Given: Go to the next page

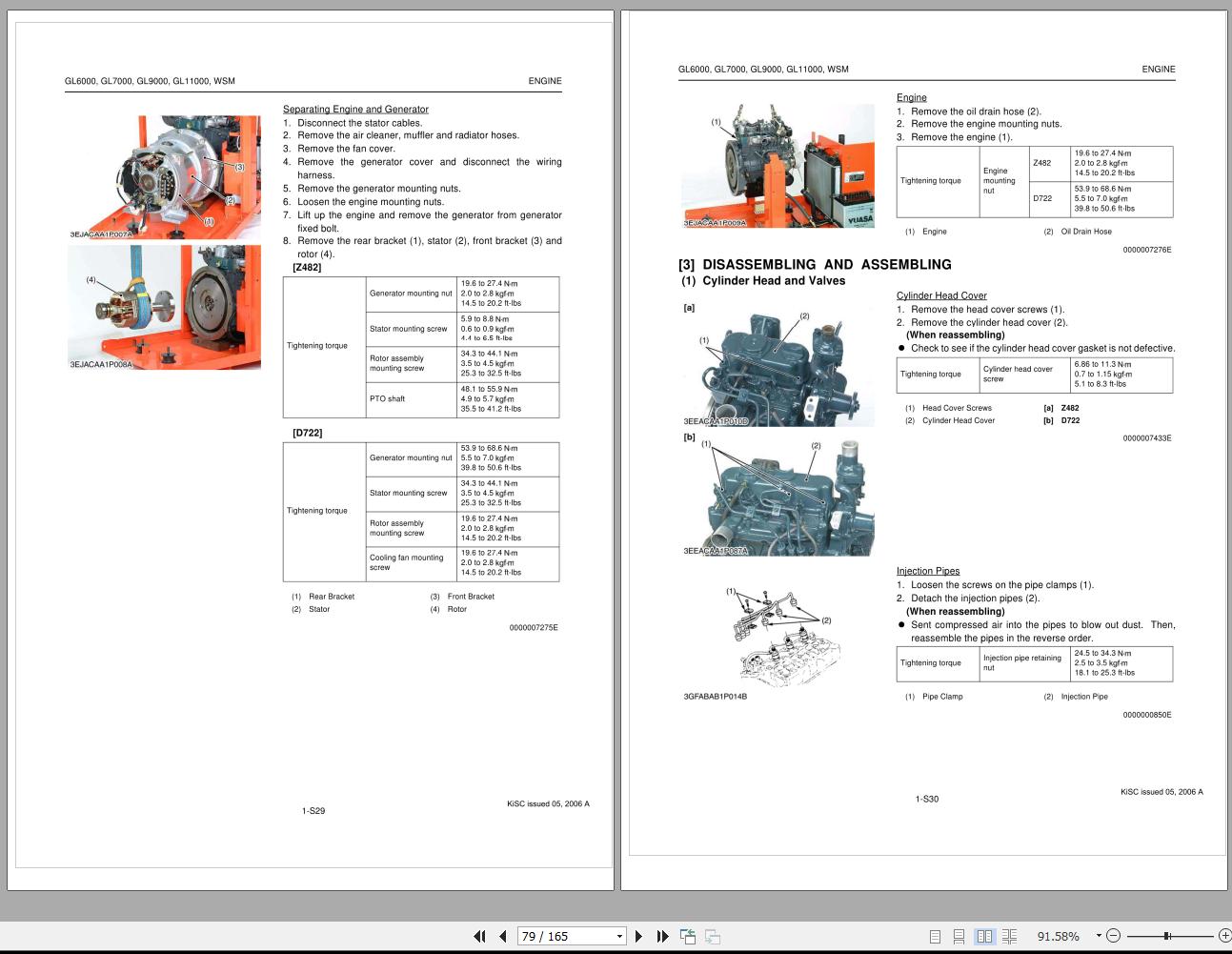Looking at the screenshot, I should tap(638, 936).
